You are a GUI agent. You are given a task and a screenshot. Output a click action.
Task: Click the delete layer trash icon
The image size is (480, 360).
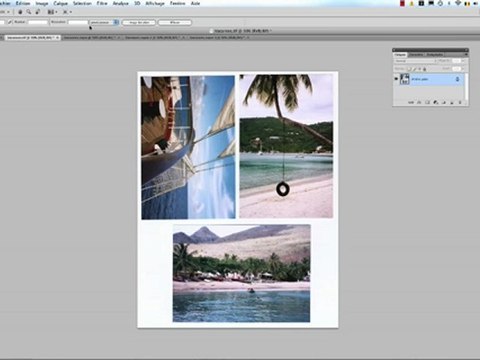[460, 102]
